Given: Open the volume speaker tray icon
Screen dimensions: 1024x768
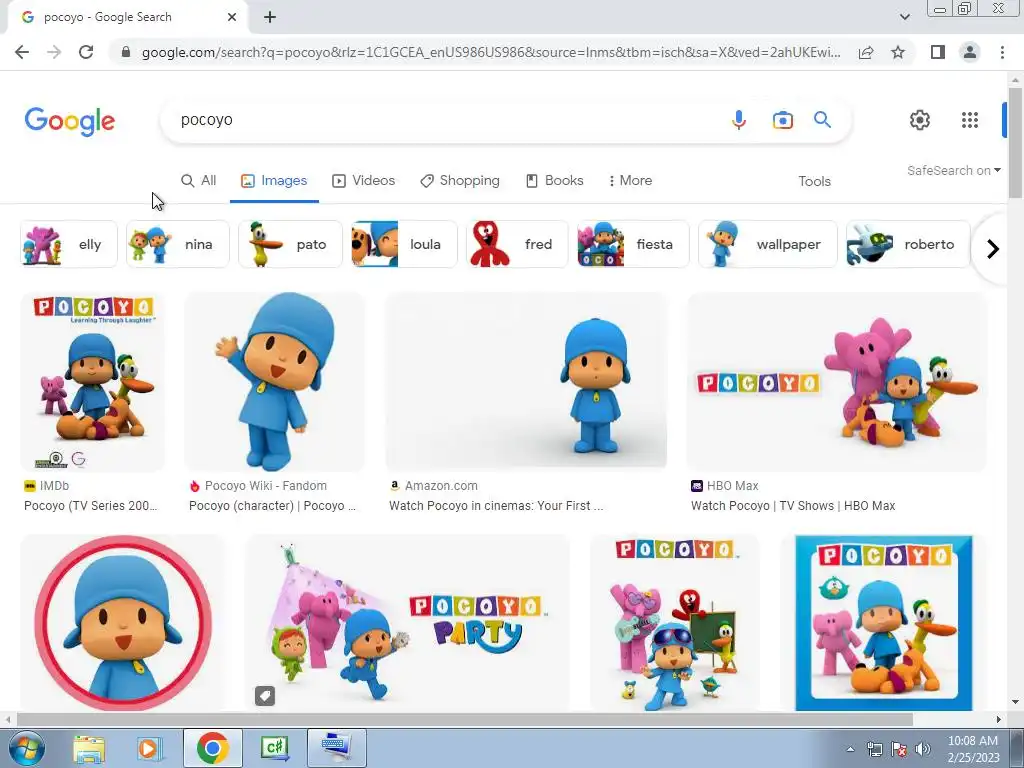Looking at the screenshot, I should 923,749.
